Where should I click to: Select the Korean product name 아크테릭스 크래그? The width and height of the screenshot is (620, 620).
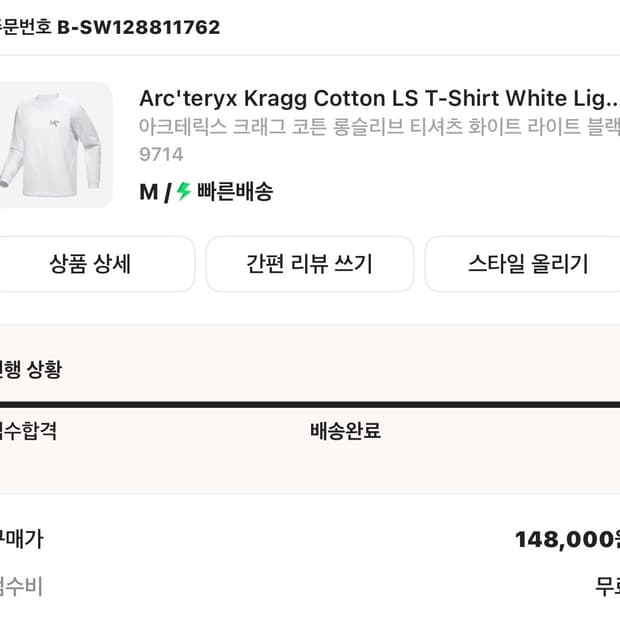coord(378,127)
